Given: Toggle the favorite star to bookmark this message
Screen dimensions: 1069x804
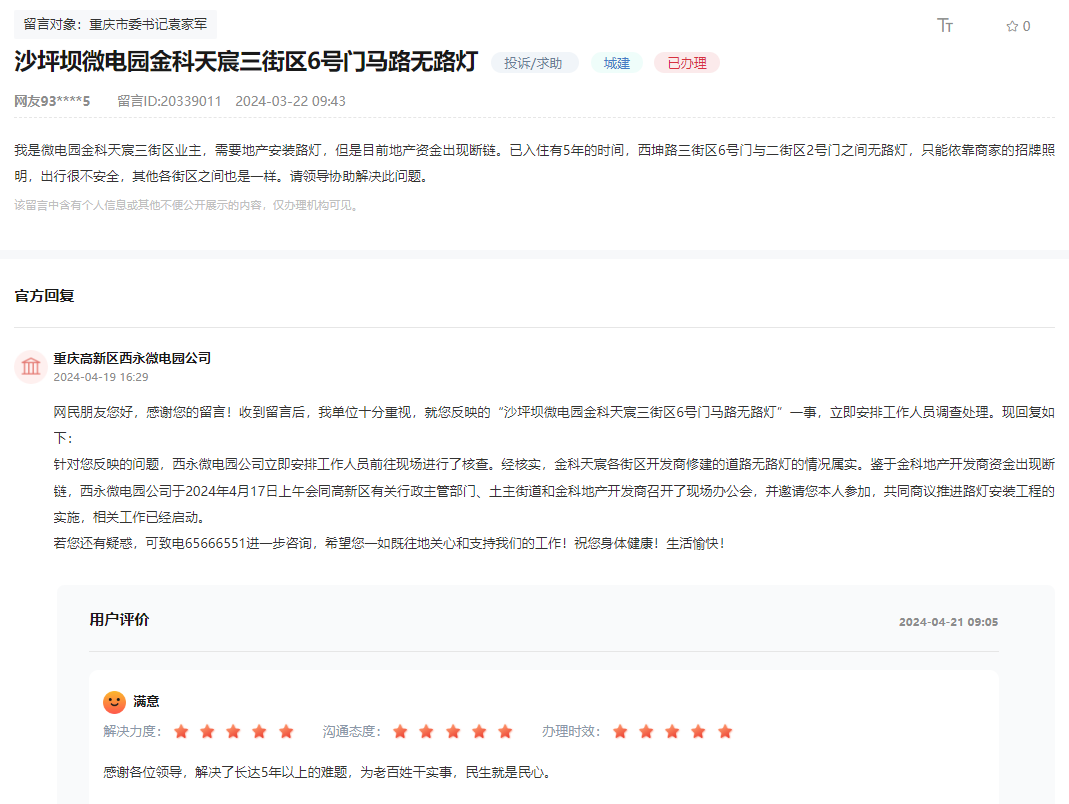Looking at the screenshot, I should tap(1010, 27).
